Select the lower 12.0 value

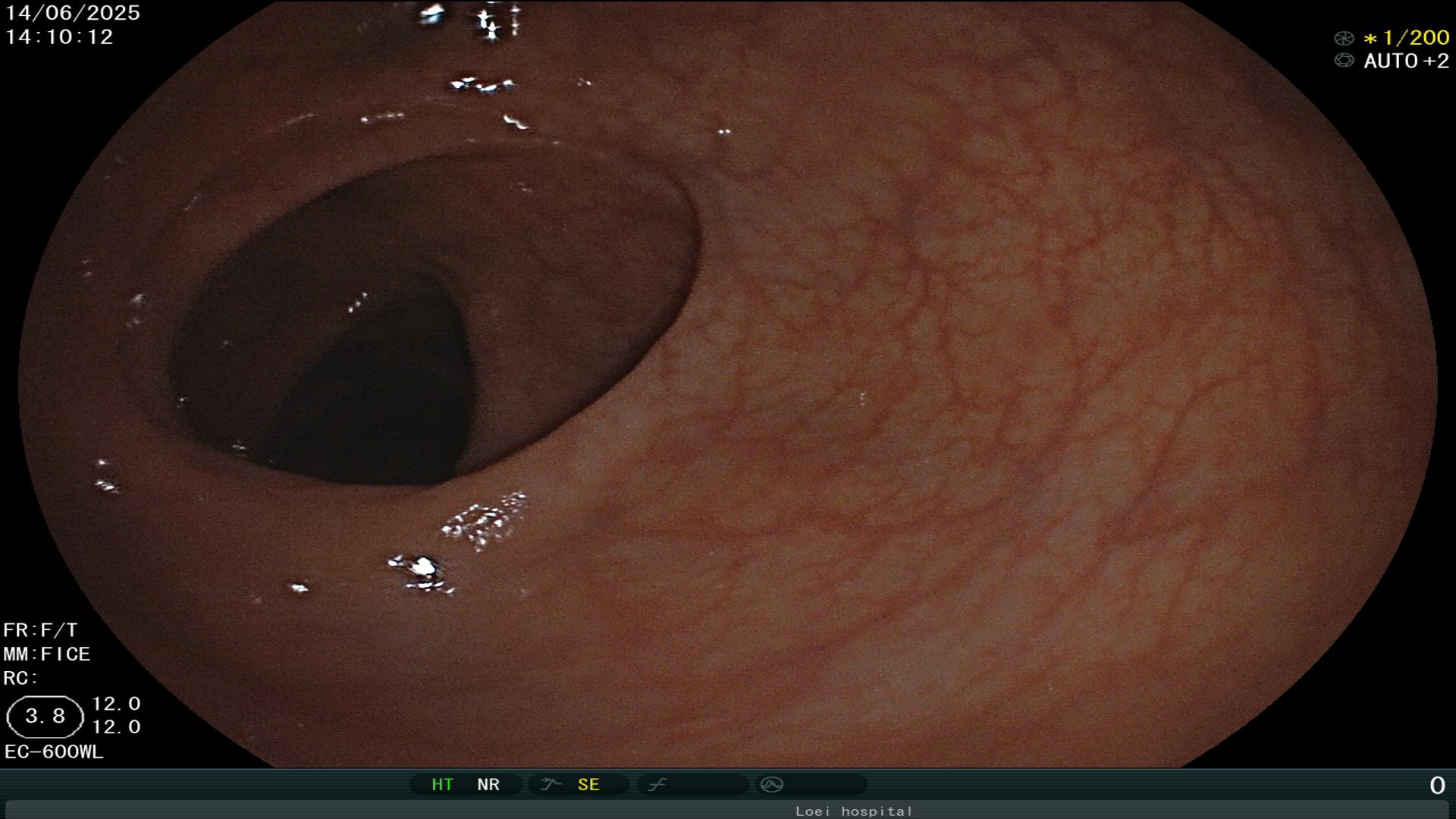click(116, 727)
